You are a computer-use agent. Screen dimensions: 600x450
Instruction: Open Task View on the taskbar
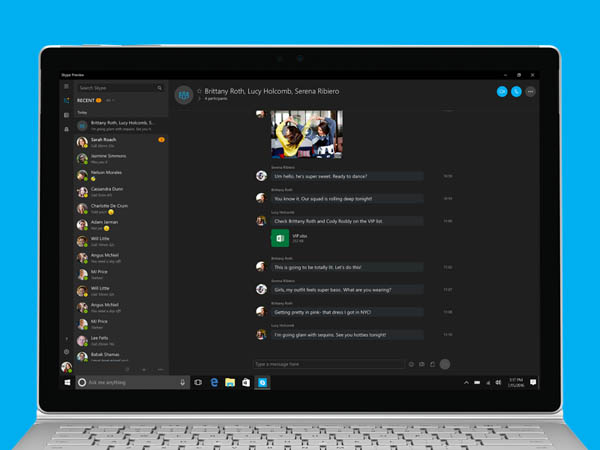(x=198, y=382)
